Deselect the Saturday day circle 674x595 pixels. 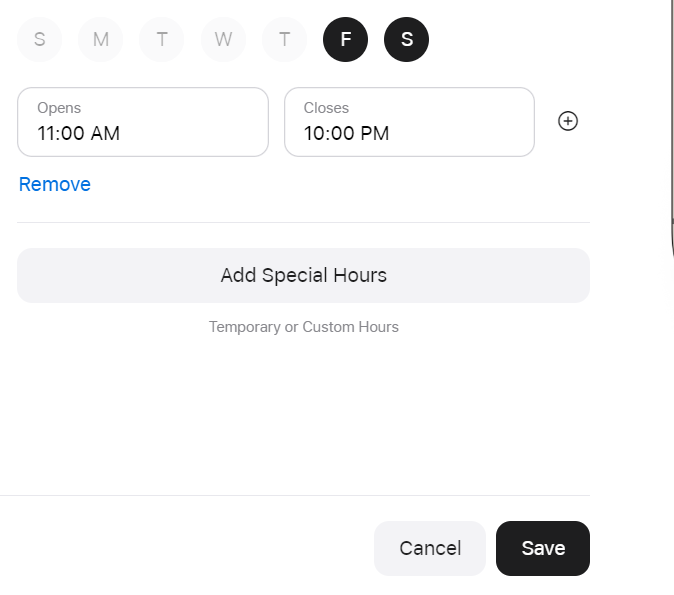pyautogui.click(x=407, y=40)
